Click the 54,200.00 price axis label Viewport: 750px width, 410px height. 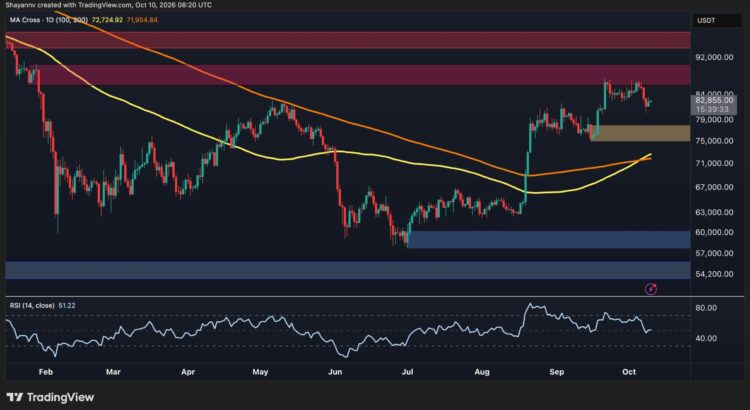[x=715, y=274]
